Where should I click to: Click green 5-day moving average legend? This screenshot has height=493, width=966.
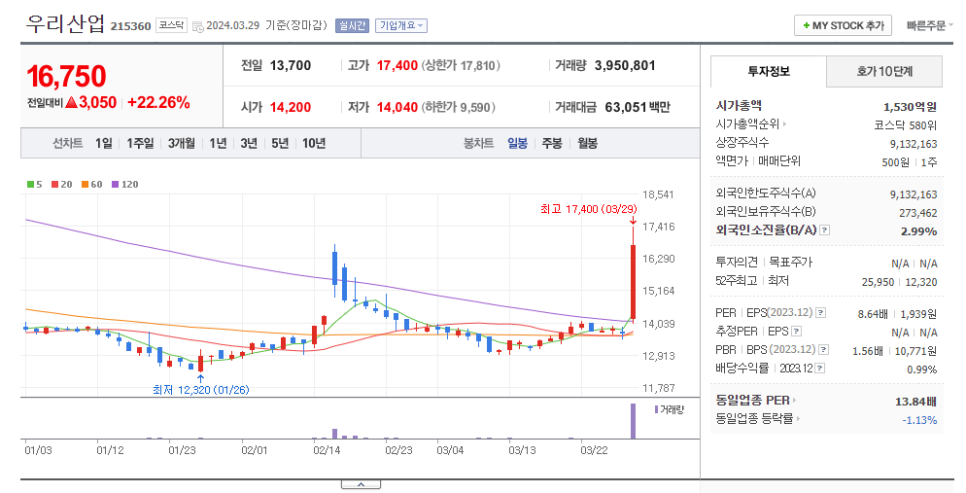click(34, 184)
